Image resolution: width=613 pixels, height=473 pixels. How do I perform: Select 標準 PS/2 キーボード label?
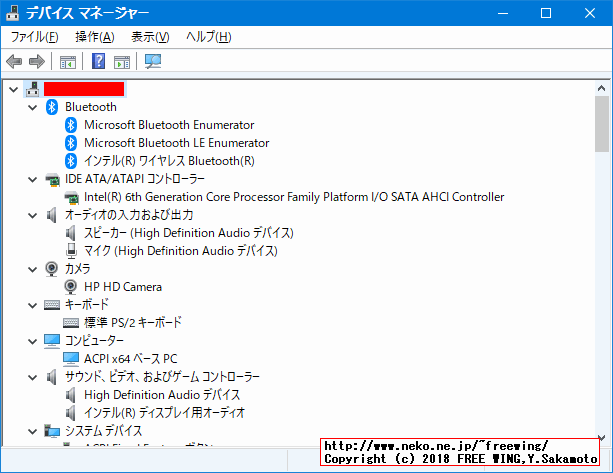pos(133,323)
